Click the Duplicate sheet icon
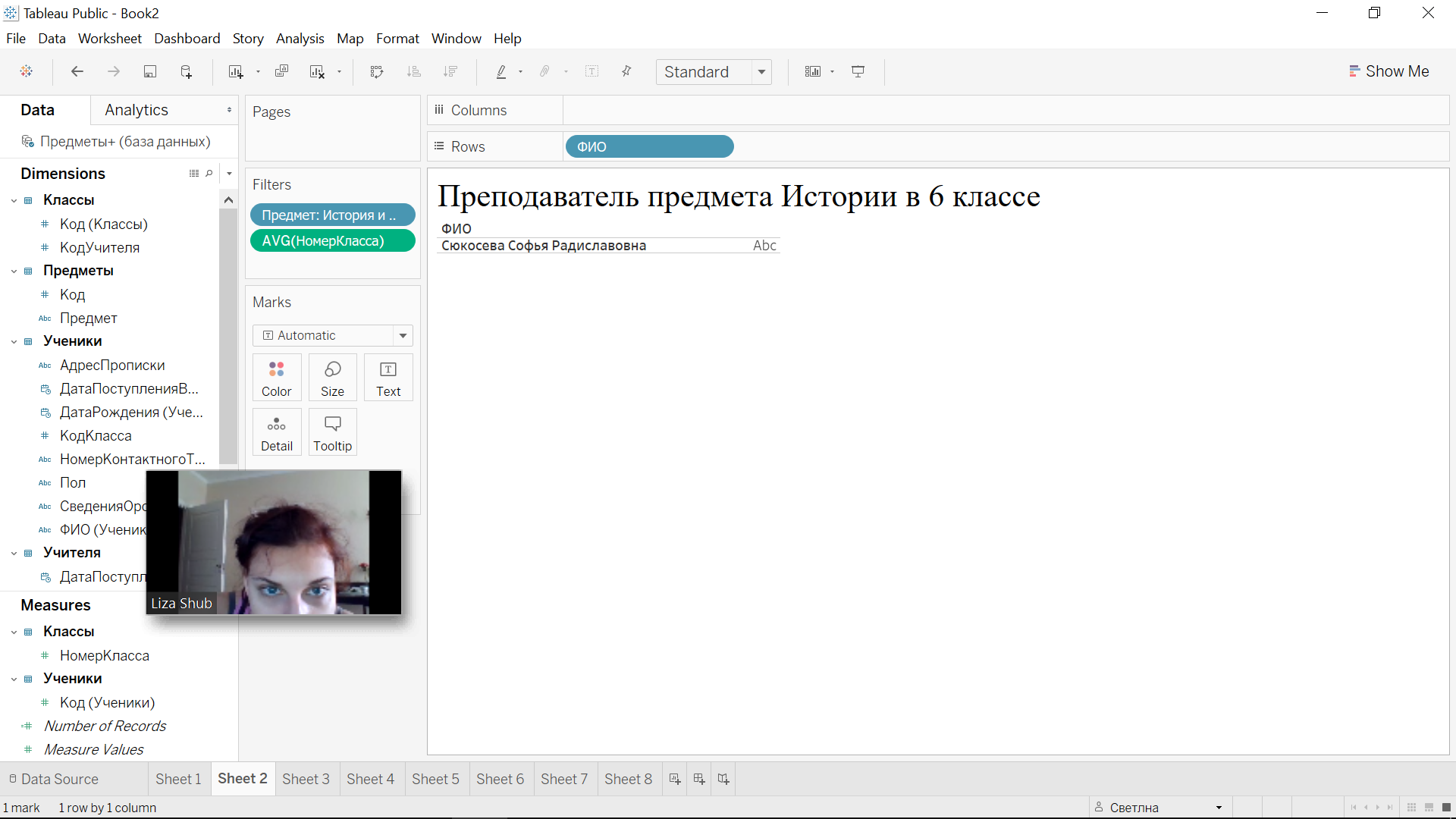This screenshot has width=1456, height=819. (x=281, y=71)
